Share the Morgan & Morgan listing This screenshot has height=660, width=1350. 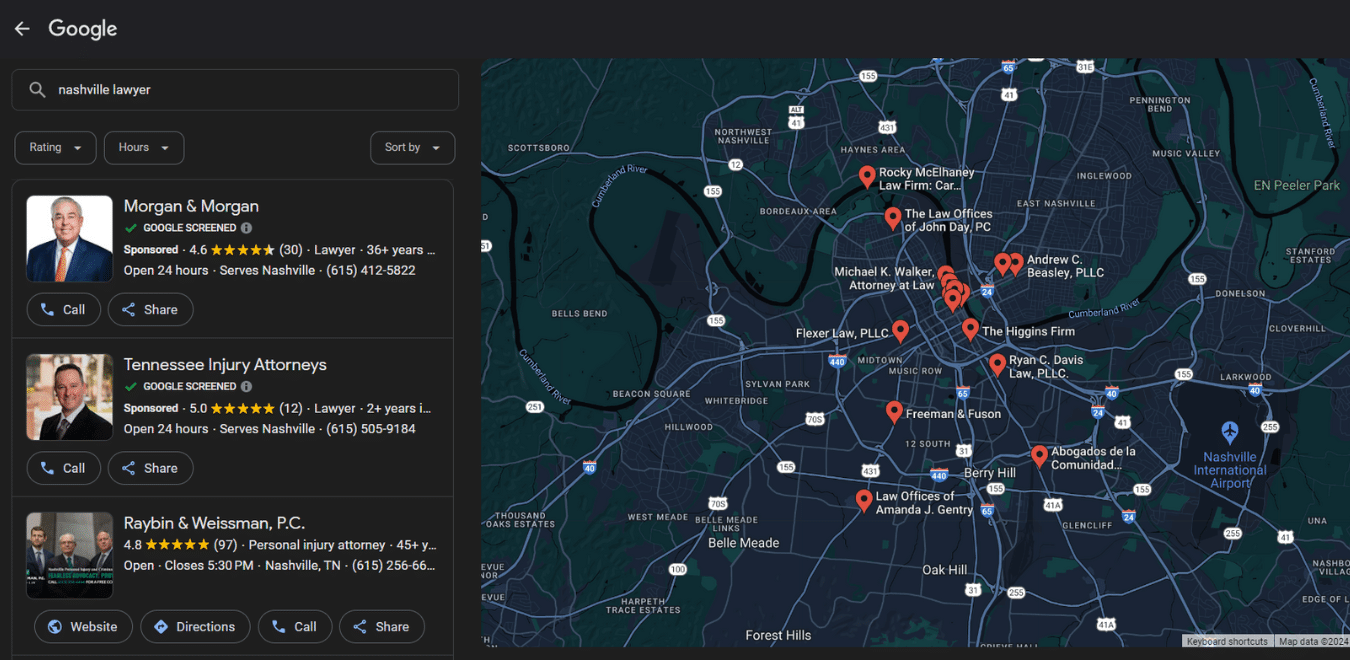(x=150, y=310)
